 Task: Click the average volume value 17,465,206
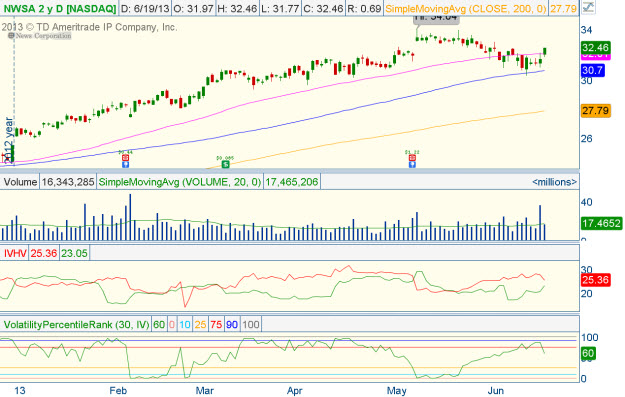(x=292, y=182)
